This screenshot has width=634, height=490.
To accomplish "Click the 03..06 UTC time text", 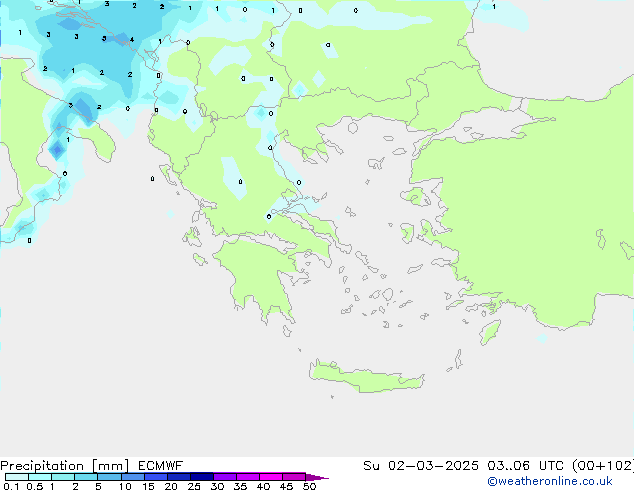I will coord(526,466).
